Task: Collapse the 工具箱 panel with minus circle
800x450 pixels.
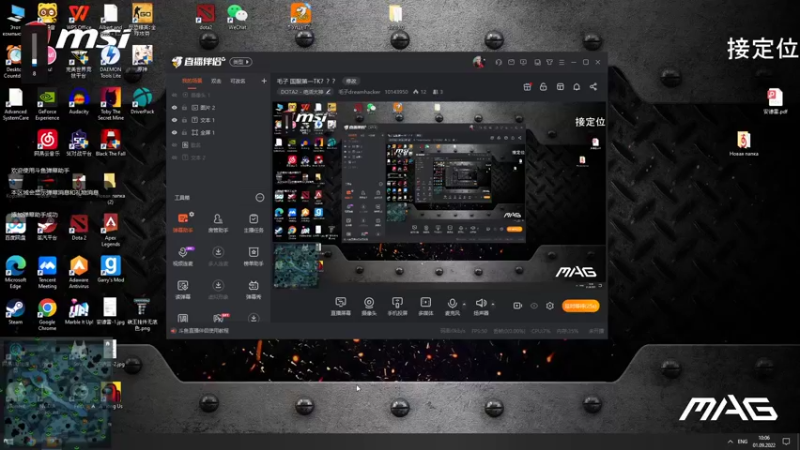Action: tap(260, 197)
